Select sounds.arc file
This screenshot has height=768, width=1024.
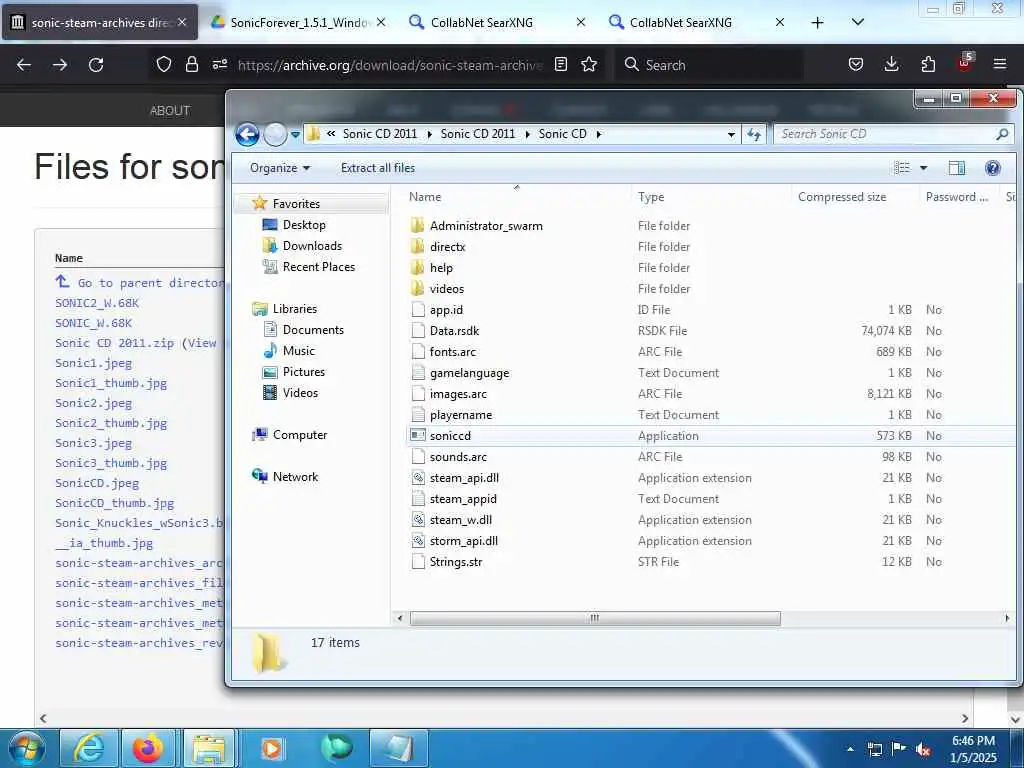(x=458, y=456)
